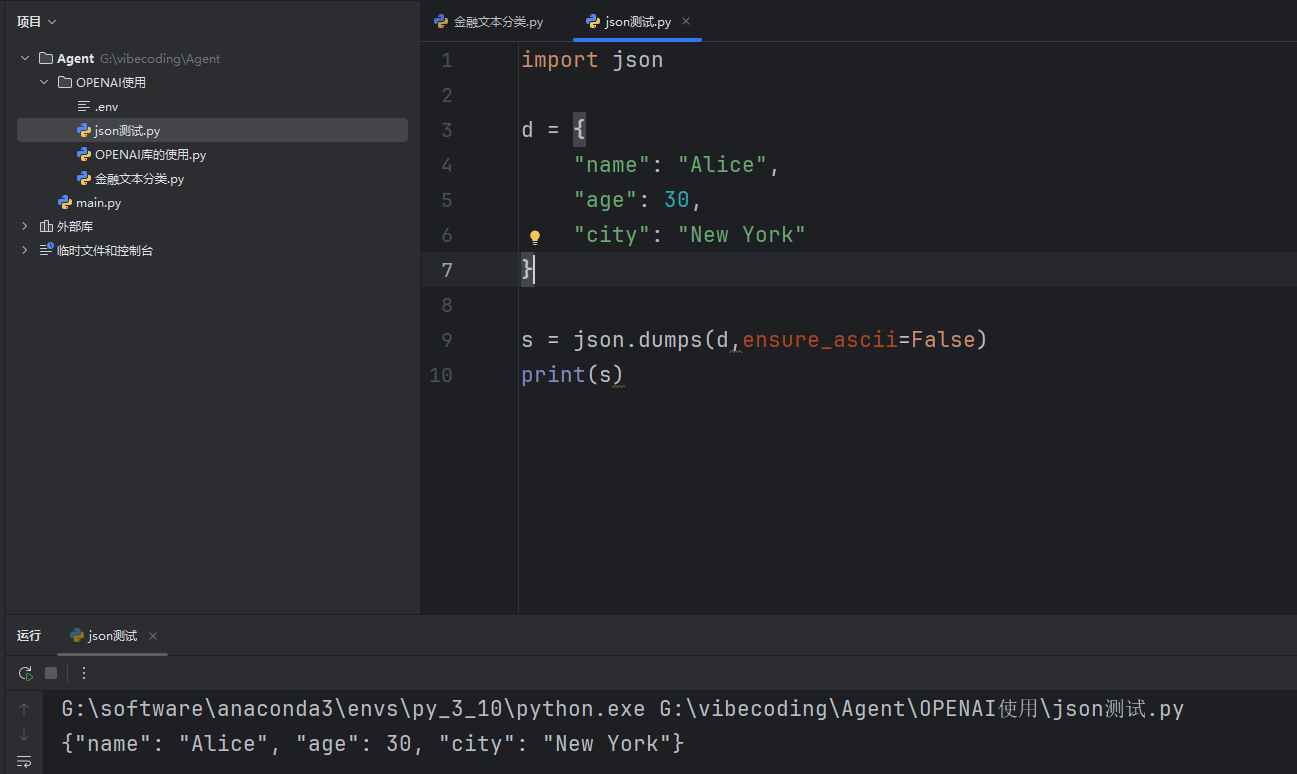Select main.py in the project tree
The width and height of the screenshot is (1297, 774).
pyautogui.click(x=98, y=202)
